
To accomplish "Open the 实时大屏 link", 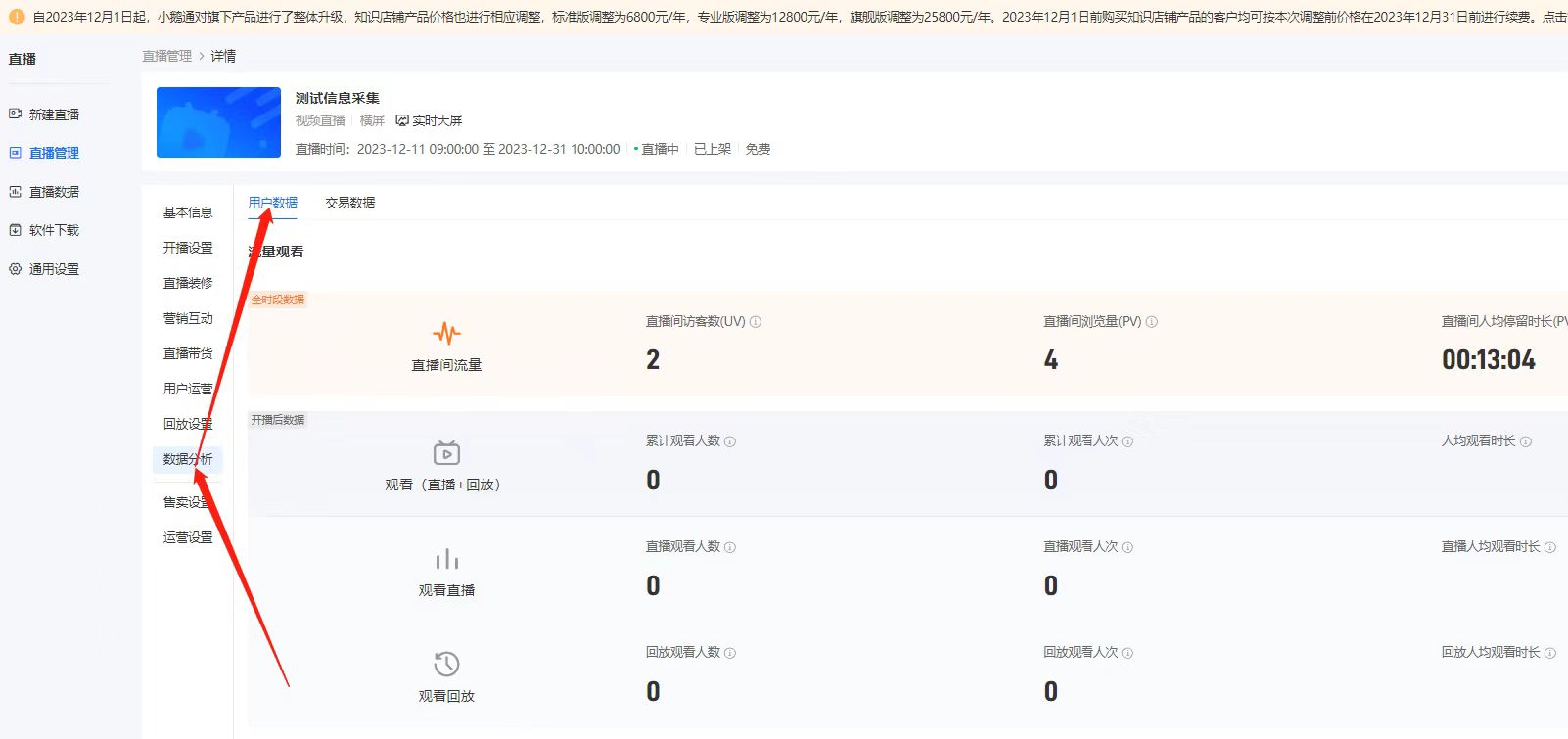I will pyautogui.click(x=437, y=120).
